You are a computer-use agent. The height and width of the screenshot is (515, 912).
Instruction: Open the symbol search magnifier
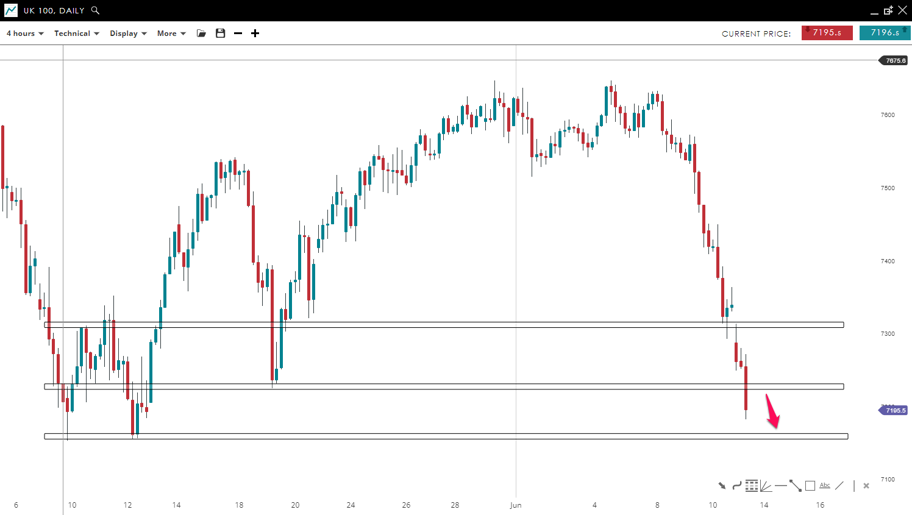(95, 10)
